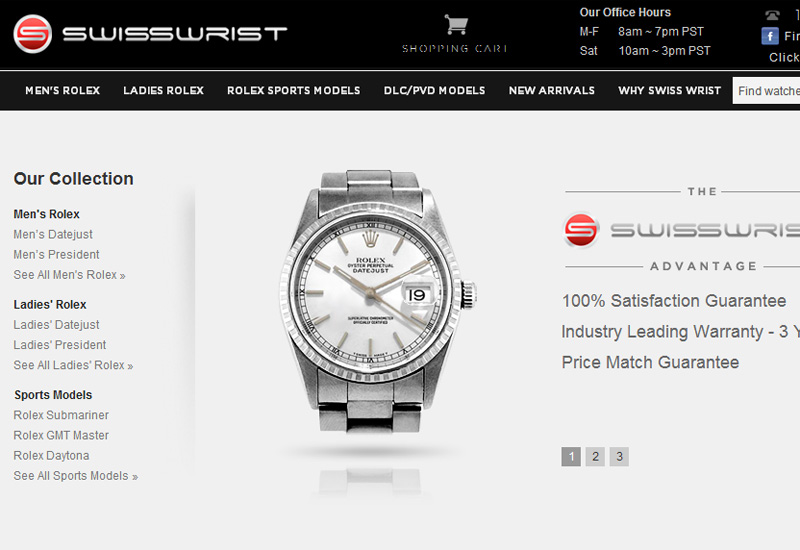Select slide 1 in the banner pager
The width and height of the screenshot is (800, 550).
tap(571, 457)
